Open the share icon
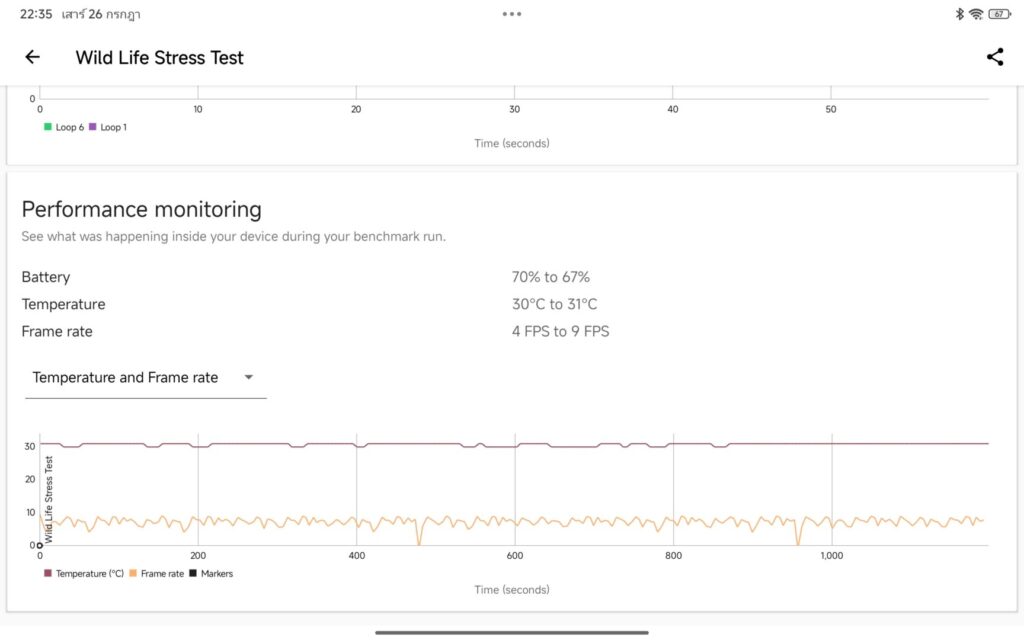Viewport: 1024px width, 640px height. pyautogui.click(x=995, y=57)
